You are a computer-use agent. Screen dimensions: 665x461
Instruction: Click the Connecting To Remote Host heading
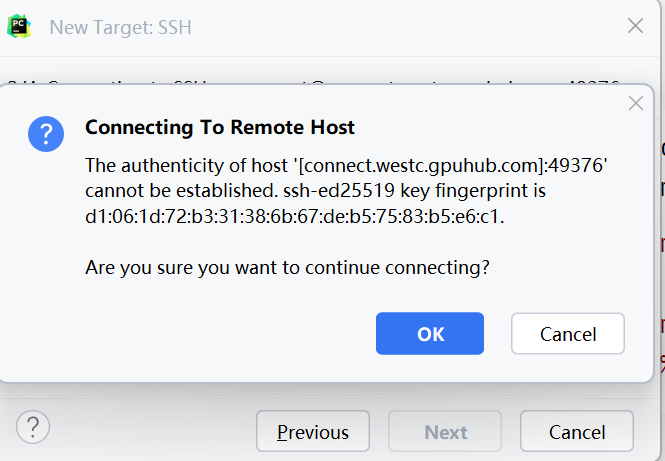[x=220, y=128]
